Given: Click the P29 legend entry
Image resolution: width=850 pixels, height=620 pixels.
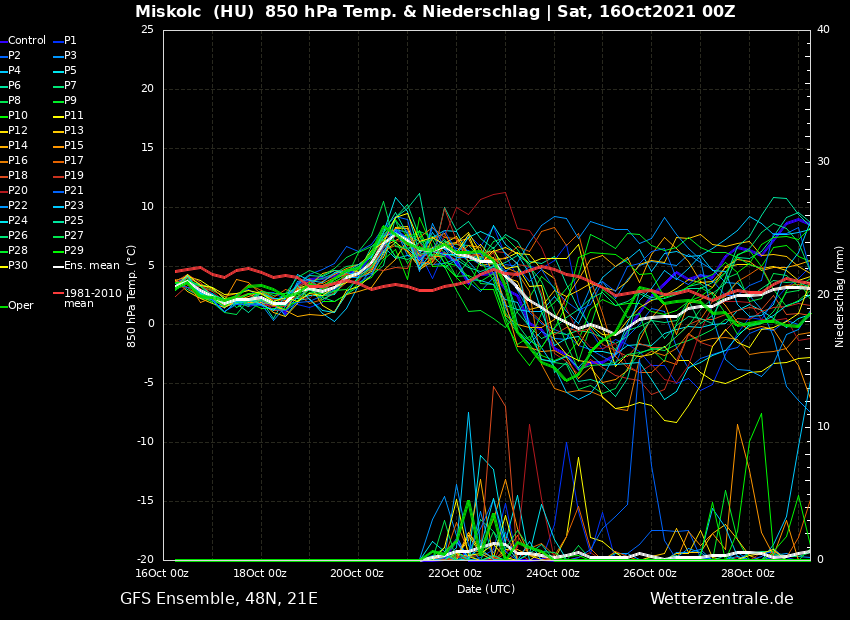Looking at the screenshot, I should tap(74, 251).
